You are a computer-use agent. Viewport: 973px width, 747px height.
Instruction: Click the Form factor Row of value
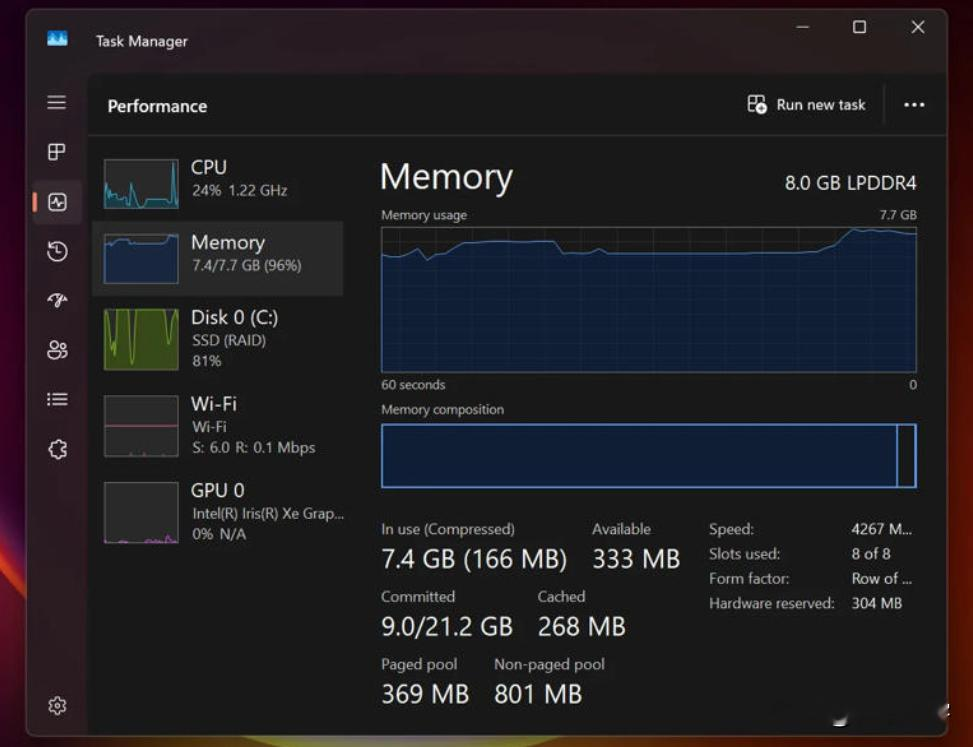point(881,579)
